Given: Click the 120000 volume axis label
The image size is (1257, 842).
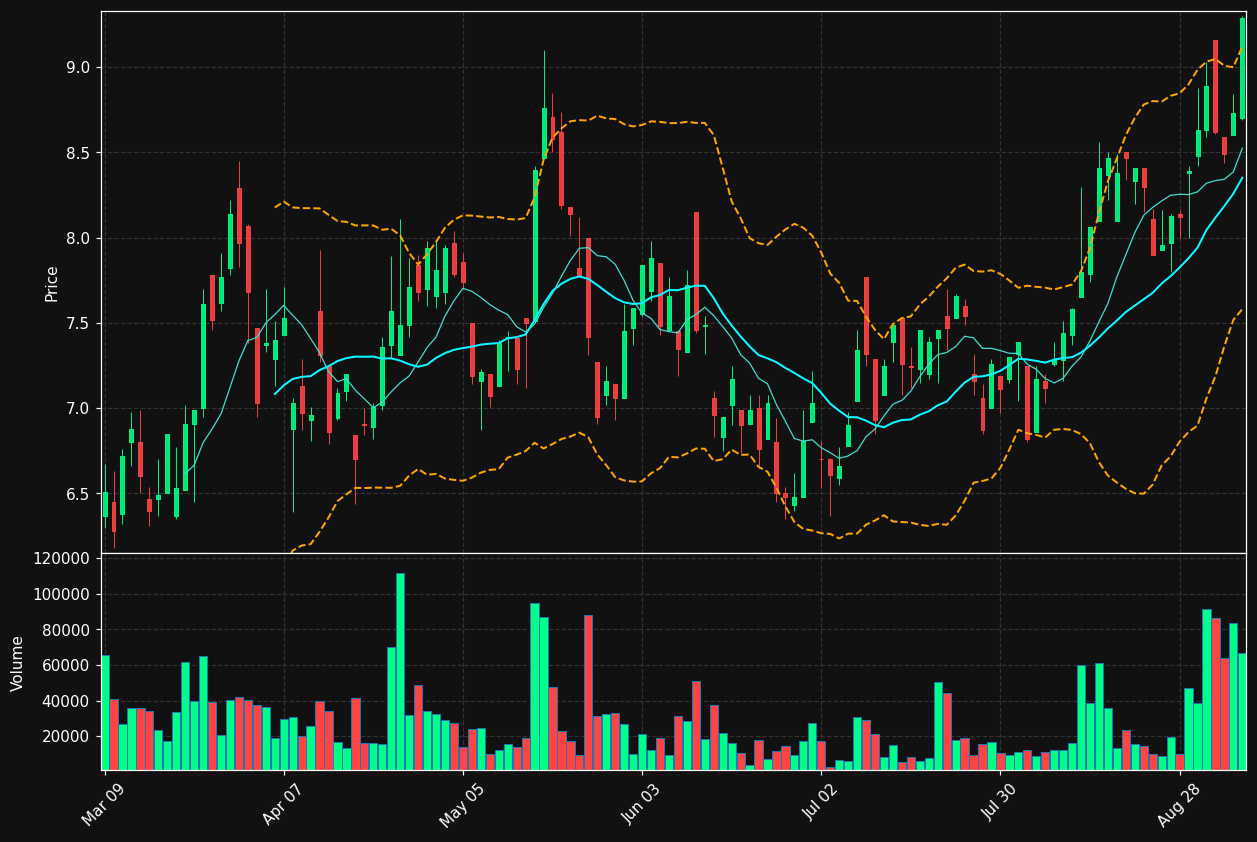Looking at the screenshot, I should 61,559.
